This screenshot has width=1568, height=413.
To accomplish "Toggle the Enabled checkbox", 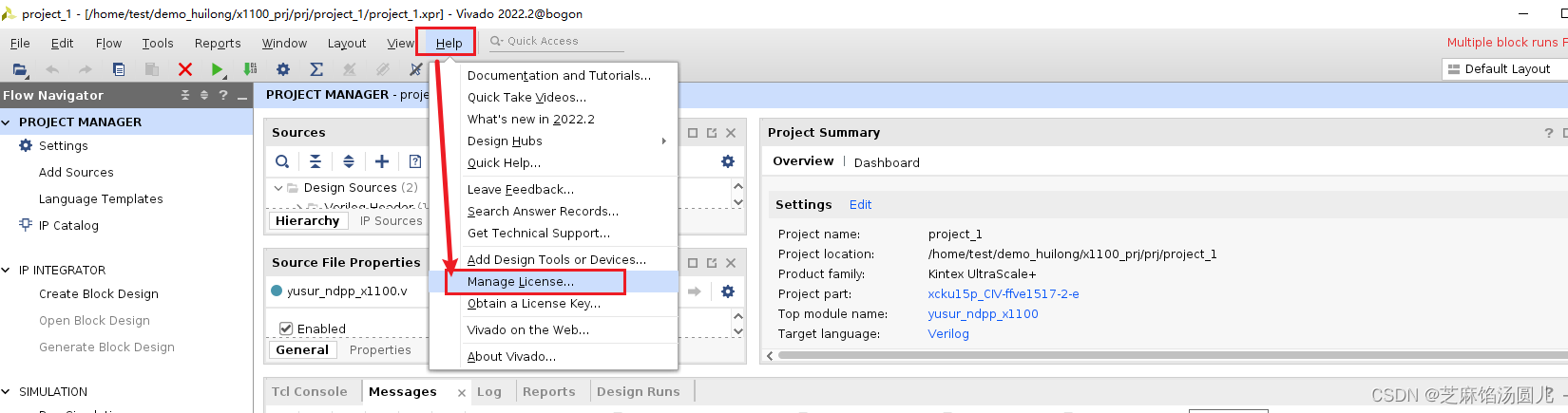I will click(285, 329).
